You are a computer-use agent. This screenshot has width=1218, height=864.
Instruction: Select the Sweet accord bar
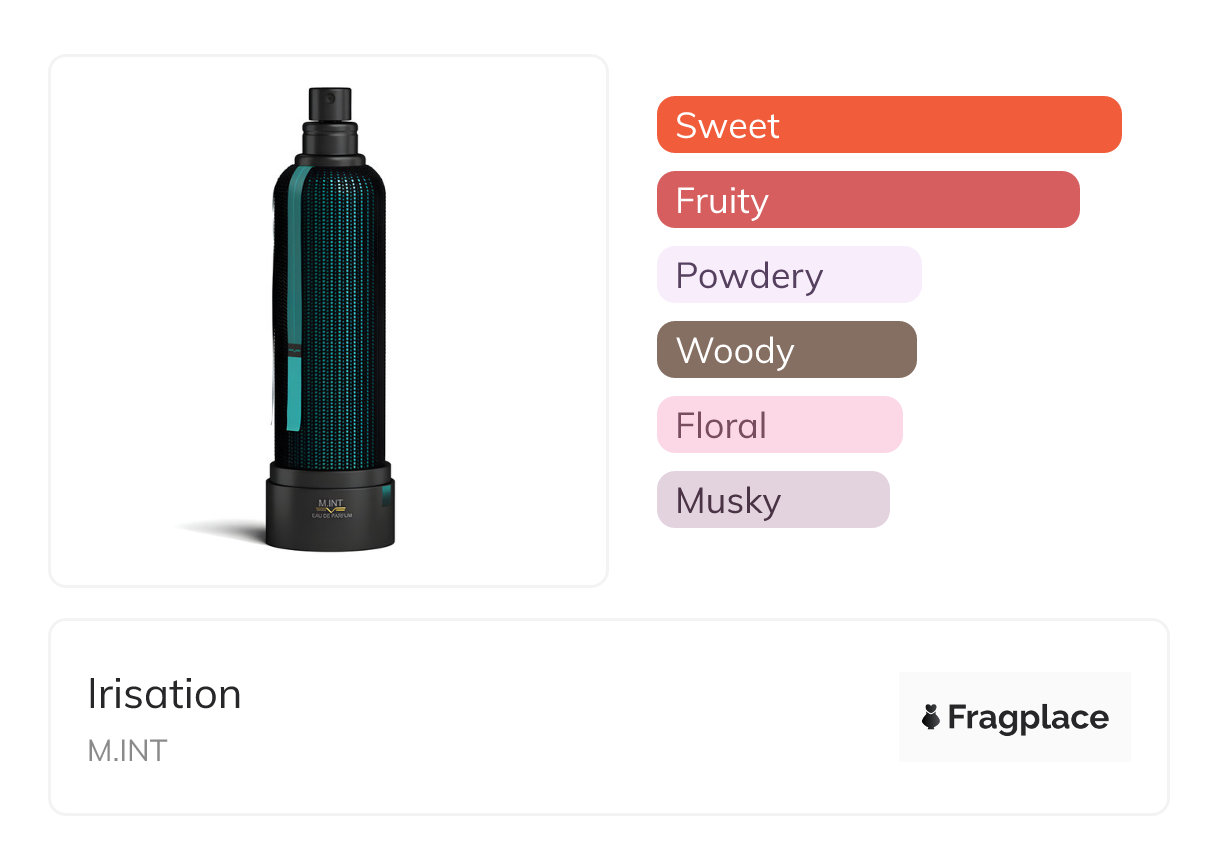(888, 125)
